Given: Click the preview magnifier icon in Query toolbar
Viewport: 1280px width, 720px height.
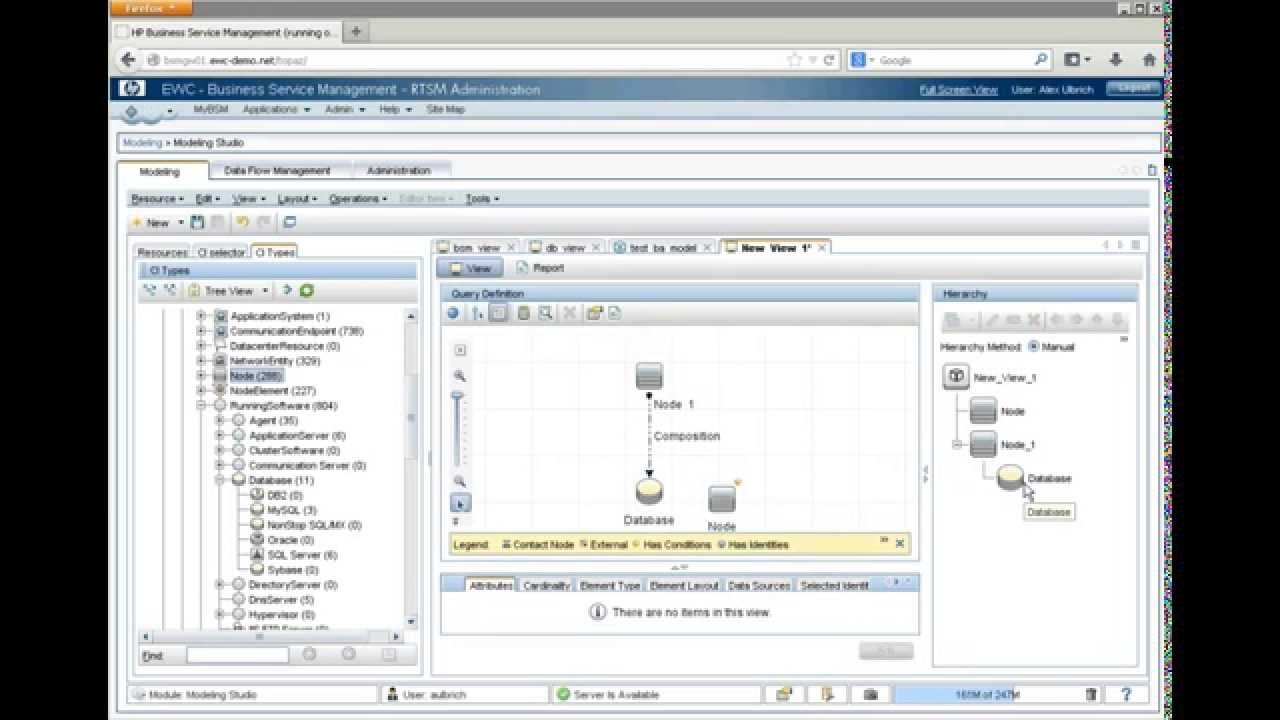Looking at the screenshot, I should tap(545, 313).
